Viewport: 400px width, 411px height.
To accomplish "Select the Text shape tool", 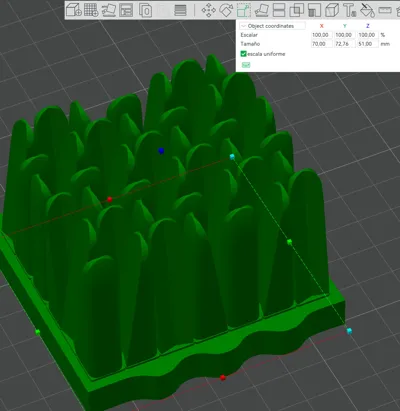I will coord(350,10).
